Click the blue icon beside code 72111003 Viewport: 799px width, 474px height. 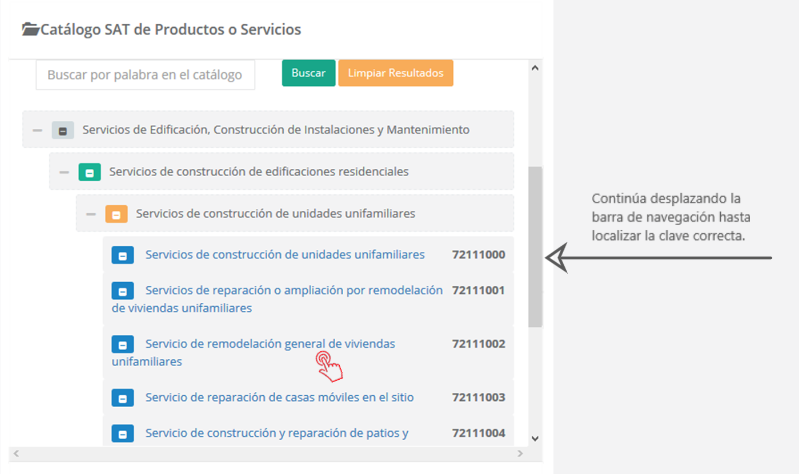[x=122, y=398]
